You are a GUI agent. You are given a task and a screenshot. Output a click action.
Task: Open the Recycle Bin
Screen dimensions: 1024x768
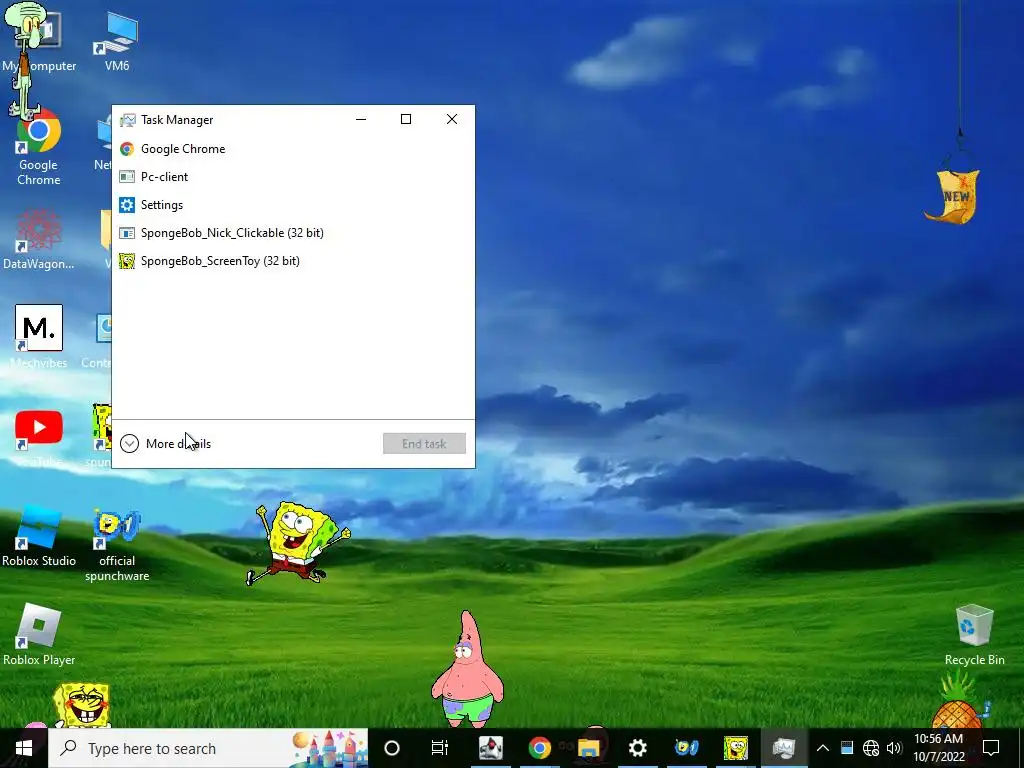pos(974,635)
